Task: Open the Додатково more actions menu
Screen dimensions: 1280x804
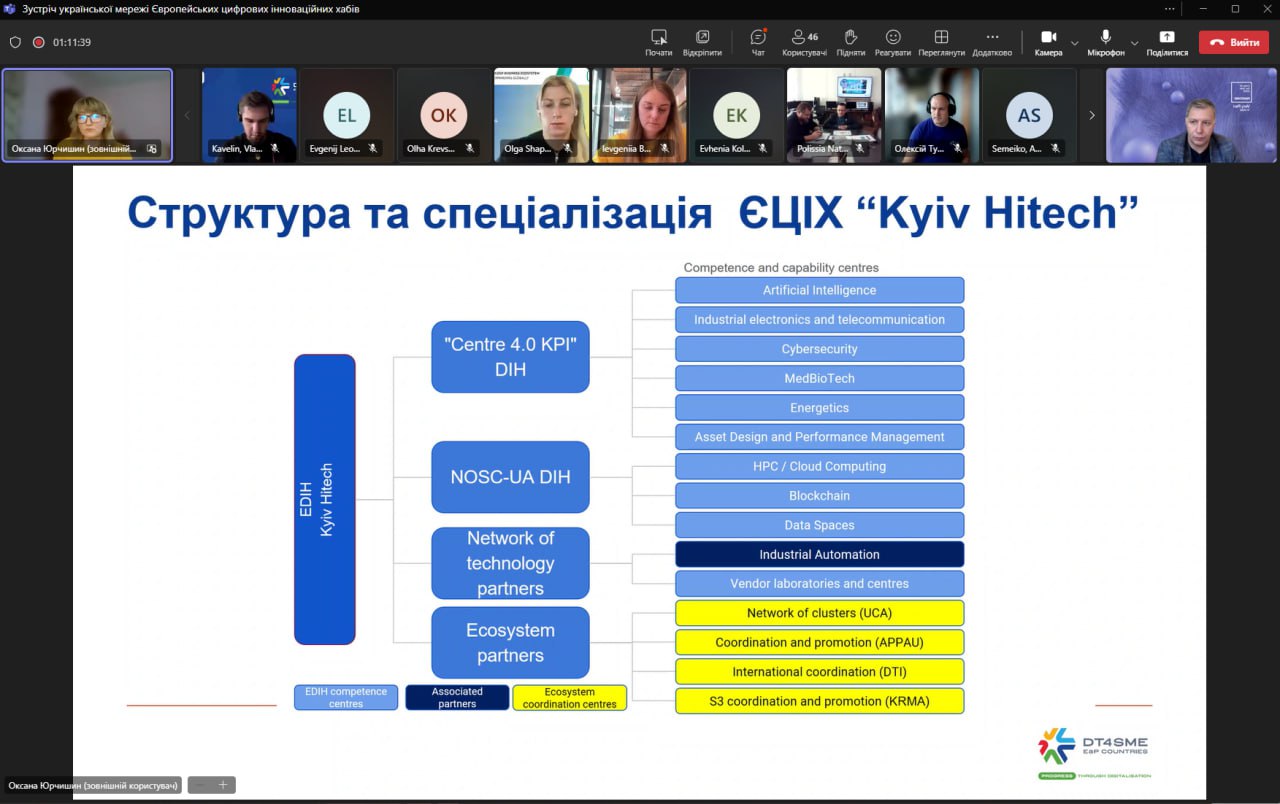Action: [992, 38]
